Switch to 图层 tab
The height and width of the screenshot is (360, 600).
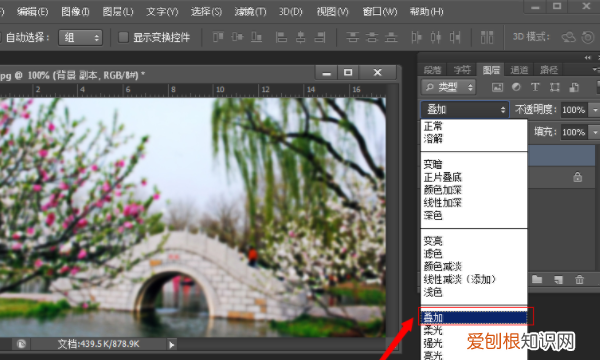491,70
